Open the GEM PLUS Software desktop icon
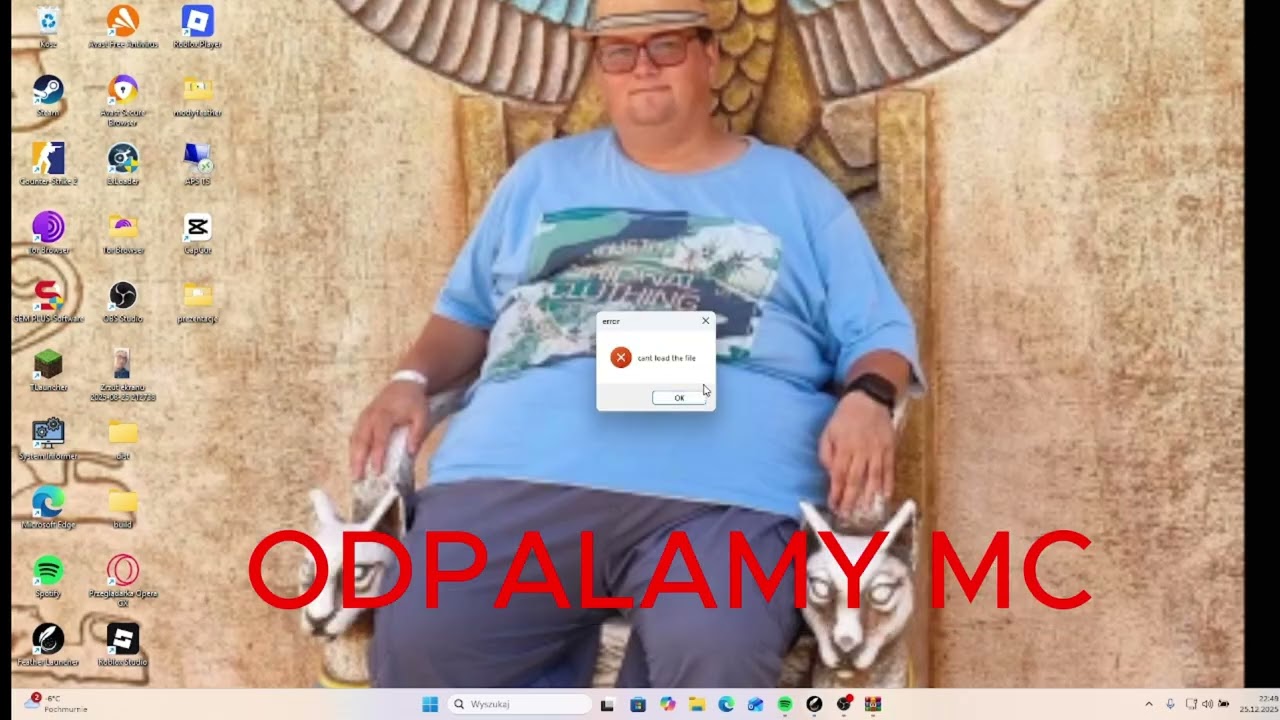 [x=48, y=301]
